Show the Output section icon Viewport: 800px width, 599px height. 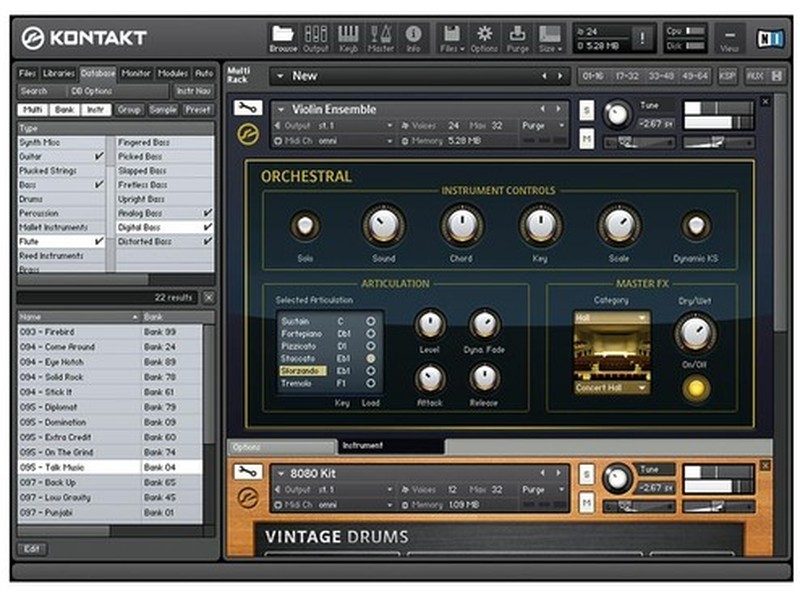[316, 38]
